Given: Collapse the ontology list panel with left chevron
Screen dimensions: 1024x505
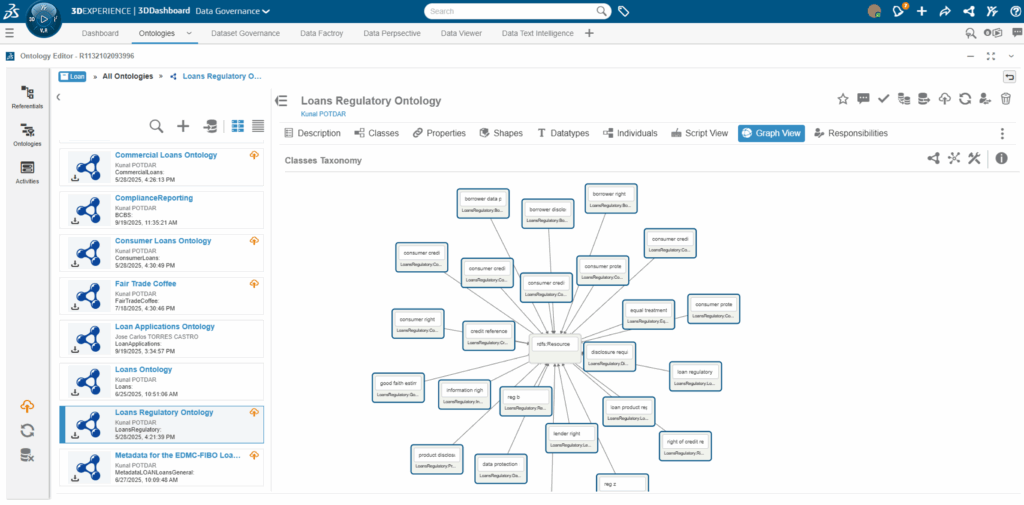Looking at the screenshot, I should pos(58,97).
